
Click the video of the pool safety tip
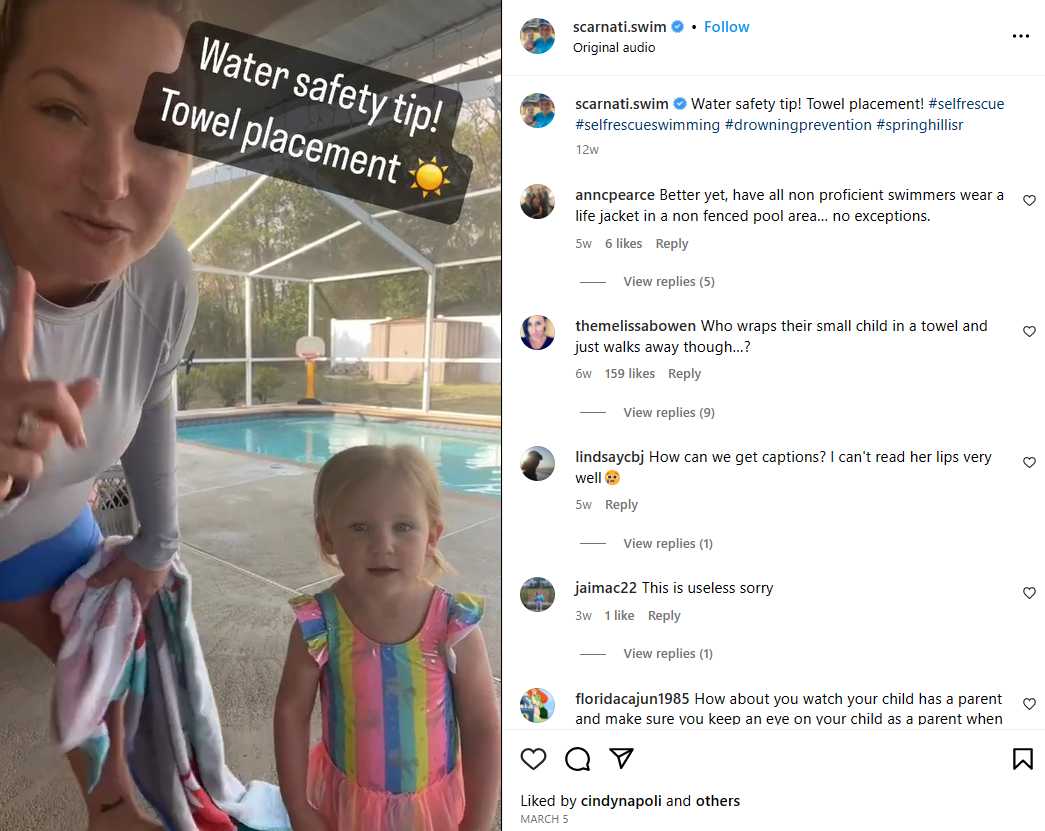(x=251, y=416)
